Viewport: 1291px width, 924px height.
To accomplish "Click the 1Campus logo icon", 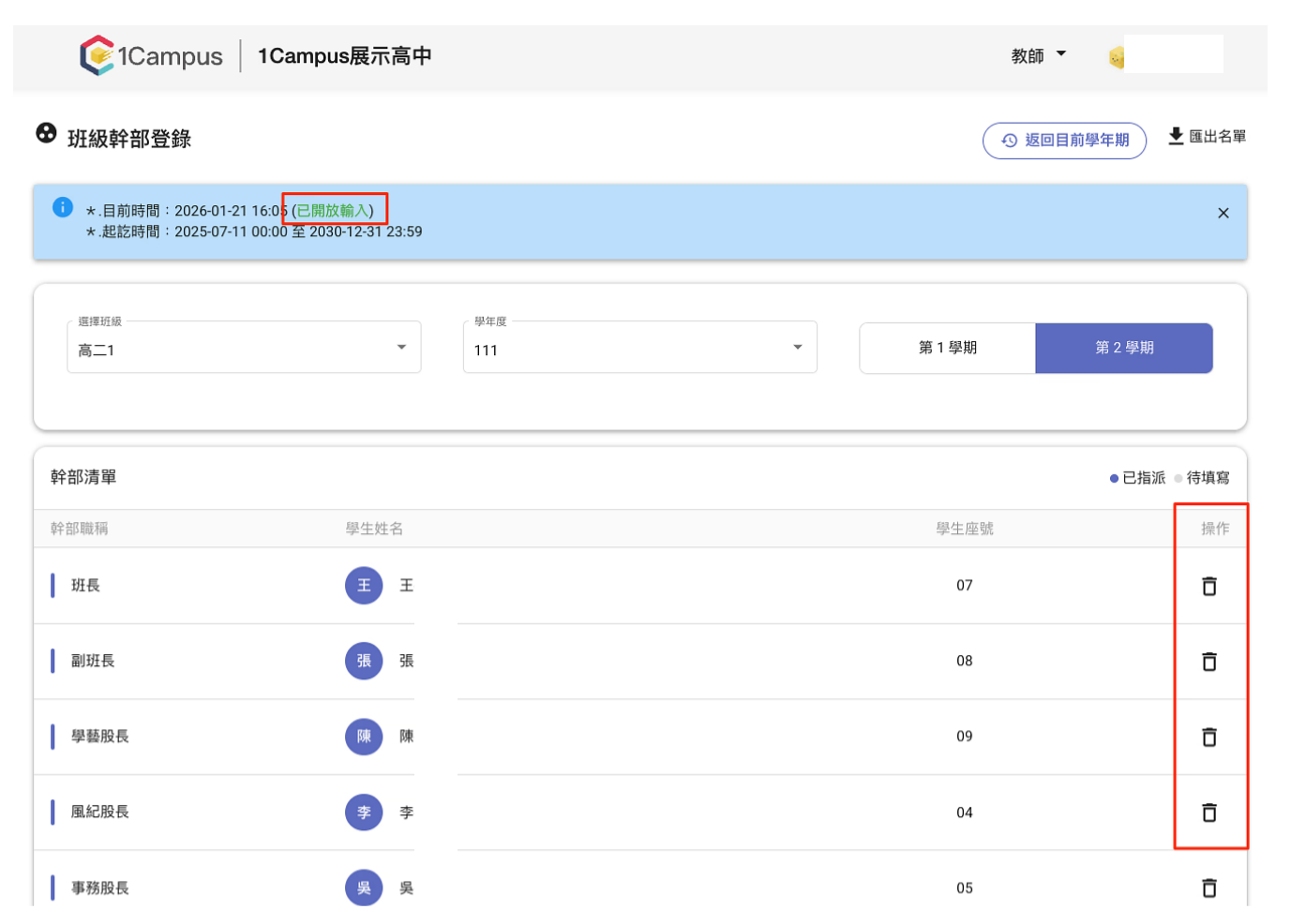I will coord(97,56).
